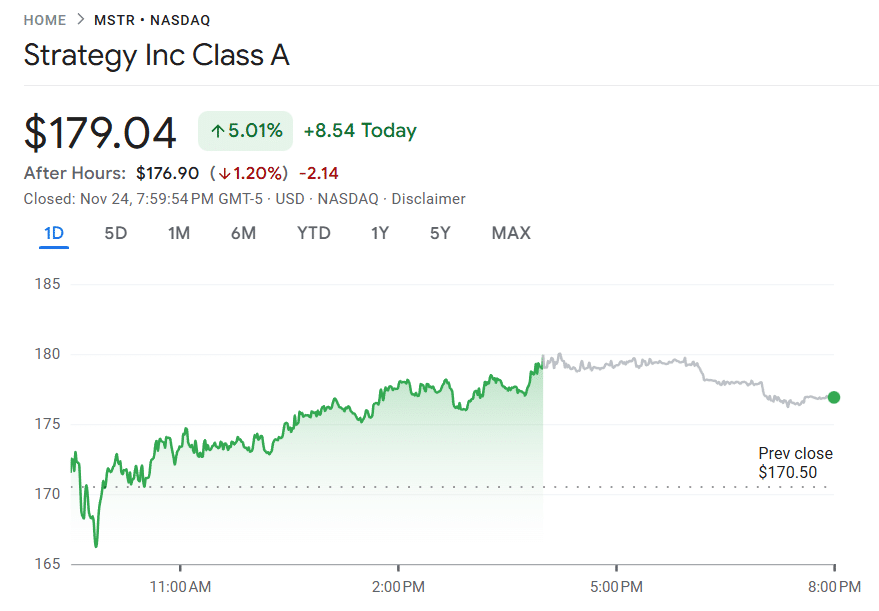
Task: Switch to the 5D chart view
Action: tap(115, 232)
